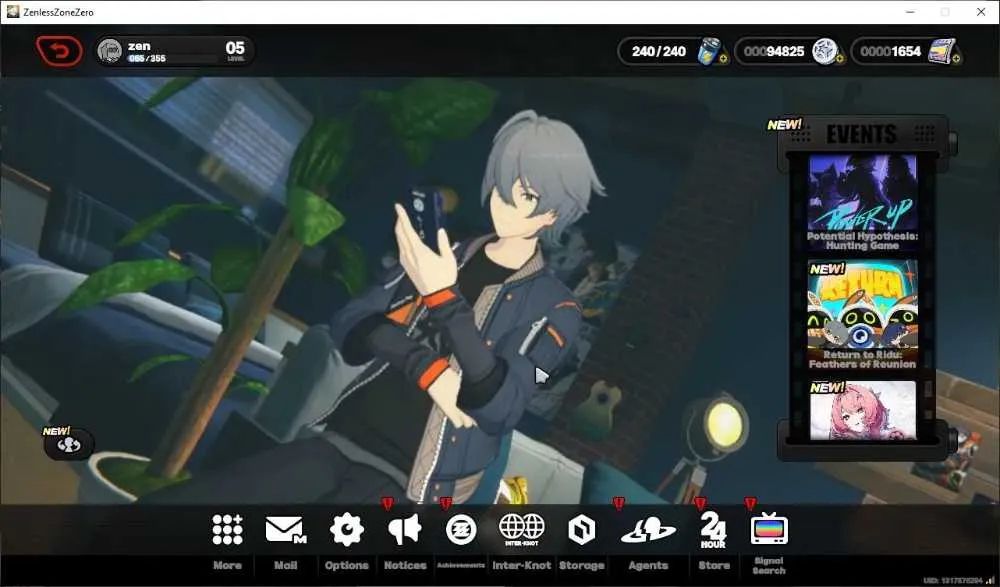Click the 00001654 Denny balance
This screenshot has width=1000, height=587.
point(890,51)
